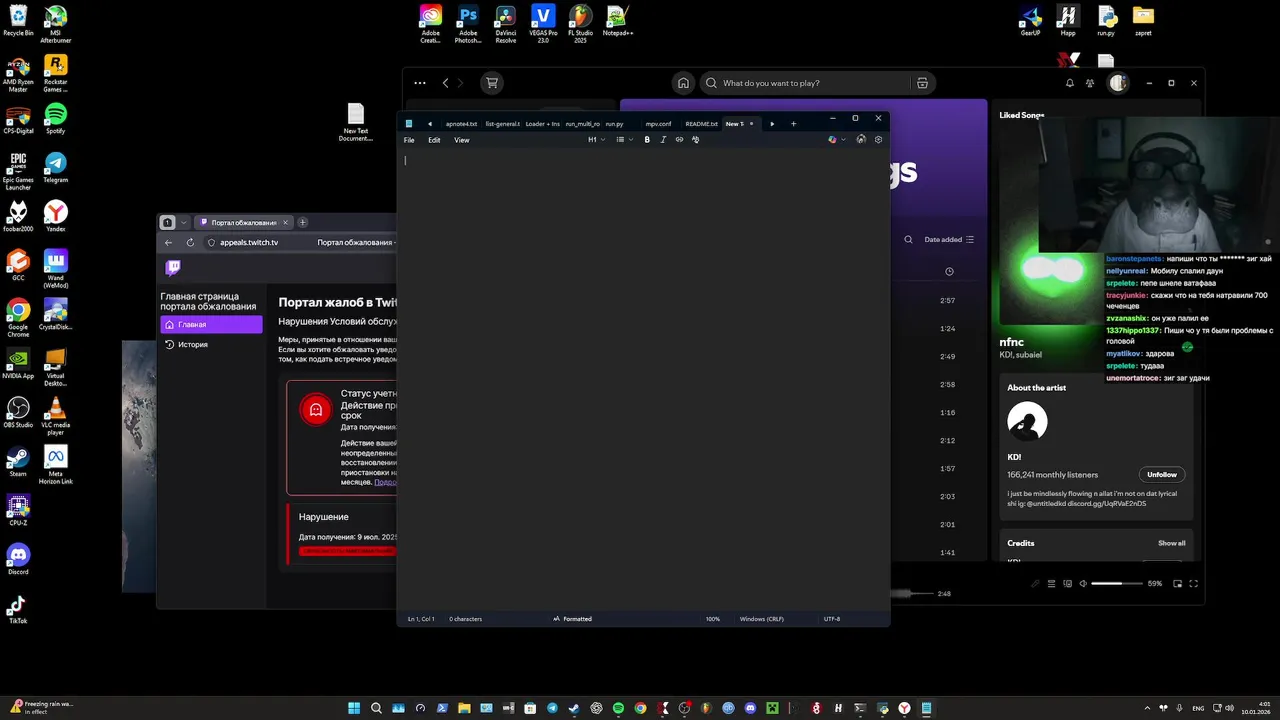Go back in Spotify navigation
This screenshot has width=1280, height=720.
(446, 83)
